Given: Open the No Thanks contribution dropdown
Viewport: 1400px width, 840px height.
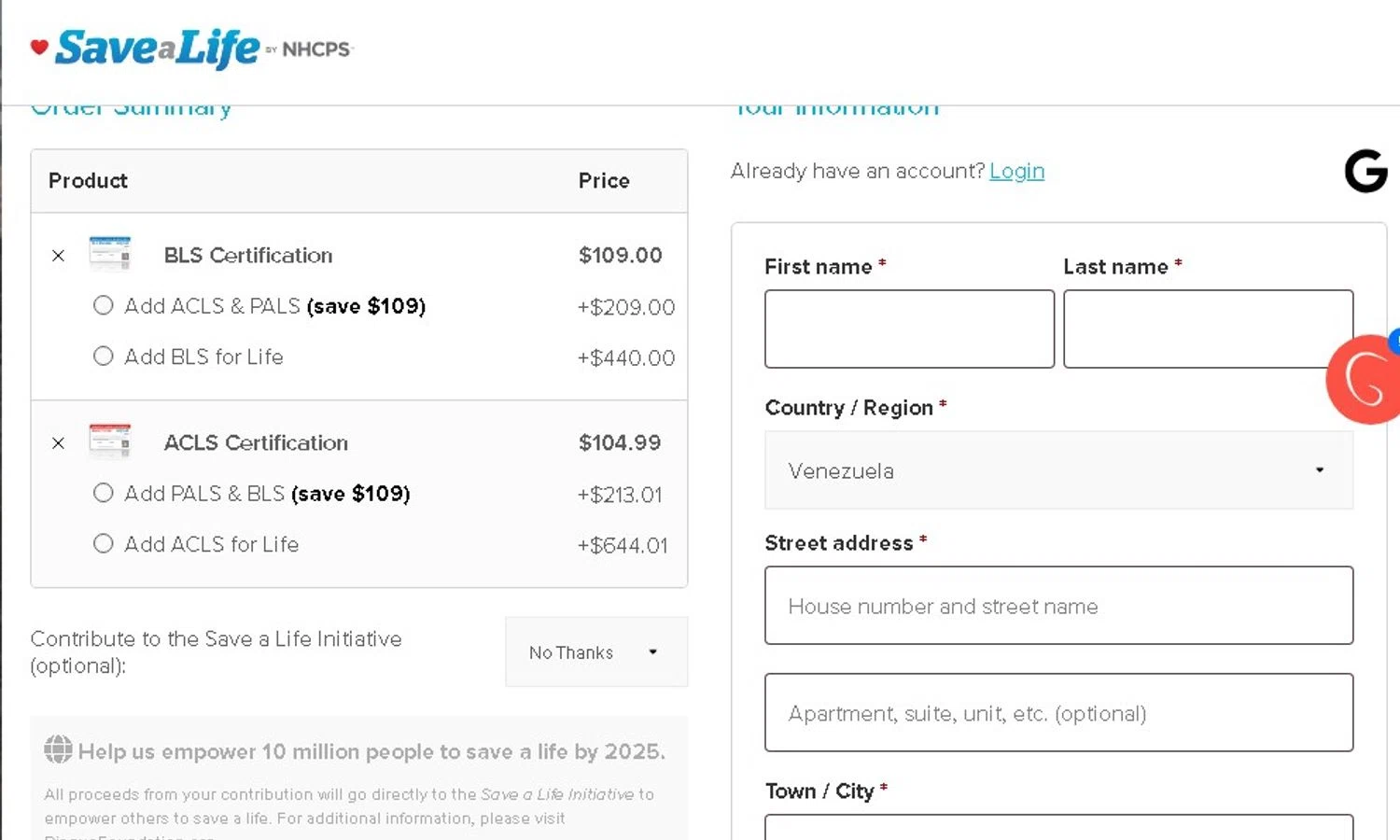Looking at the screenshot, I should coord(596,651).
